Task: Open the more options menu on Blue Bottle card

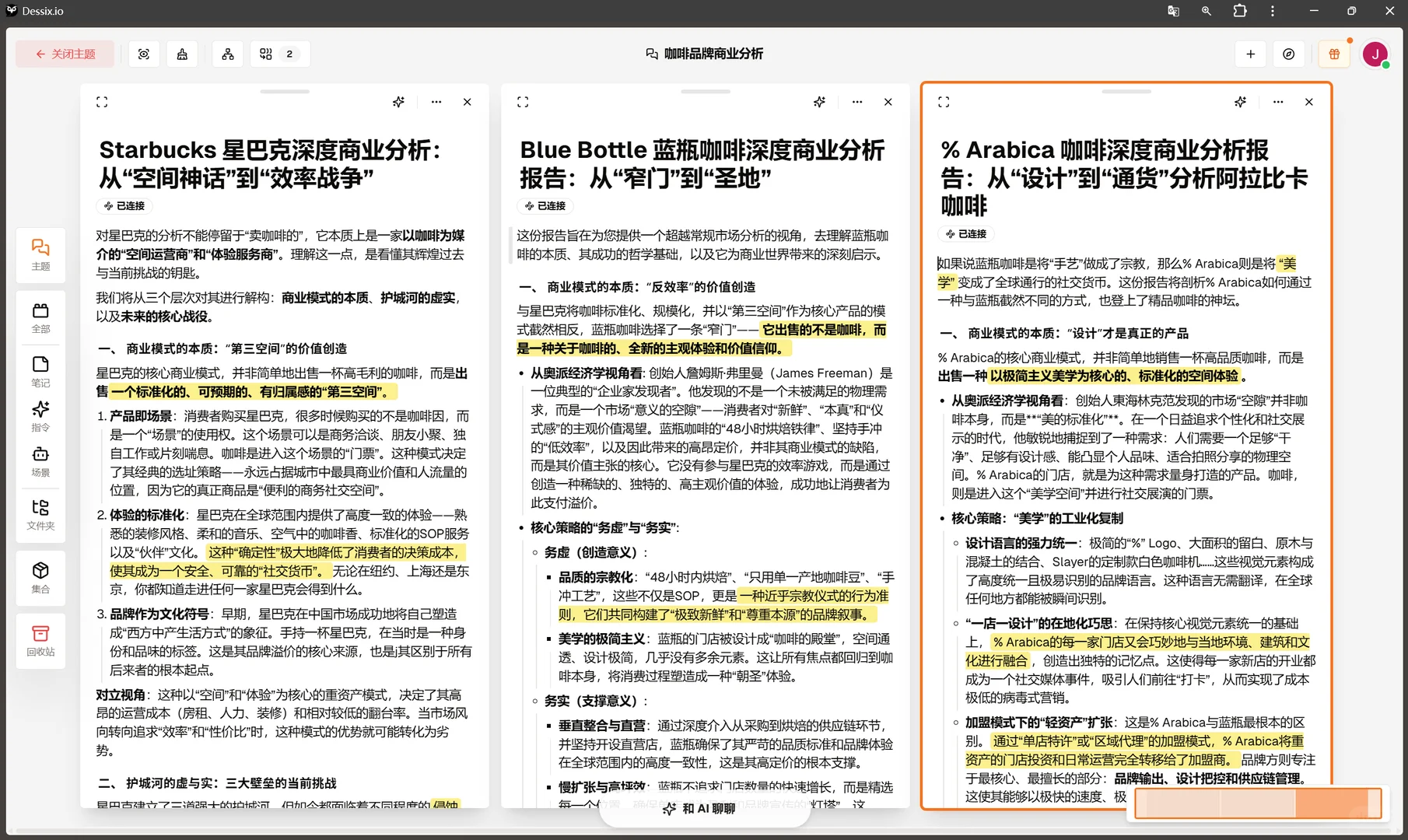Action: click(x=856, y=102)
